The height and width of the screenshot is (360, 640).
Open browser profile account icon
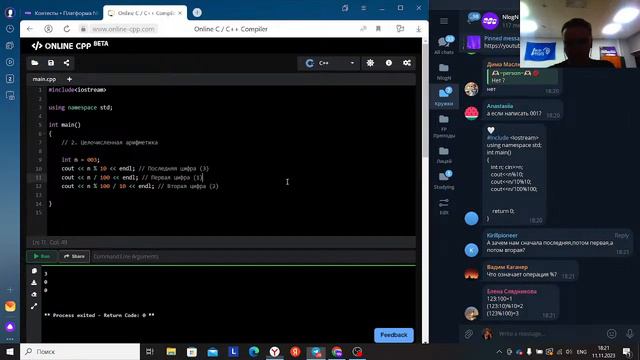coord(49,29)
